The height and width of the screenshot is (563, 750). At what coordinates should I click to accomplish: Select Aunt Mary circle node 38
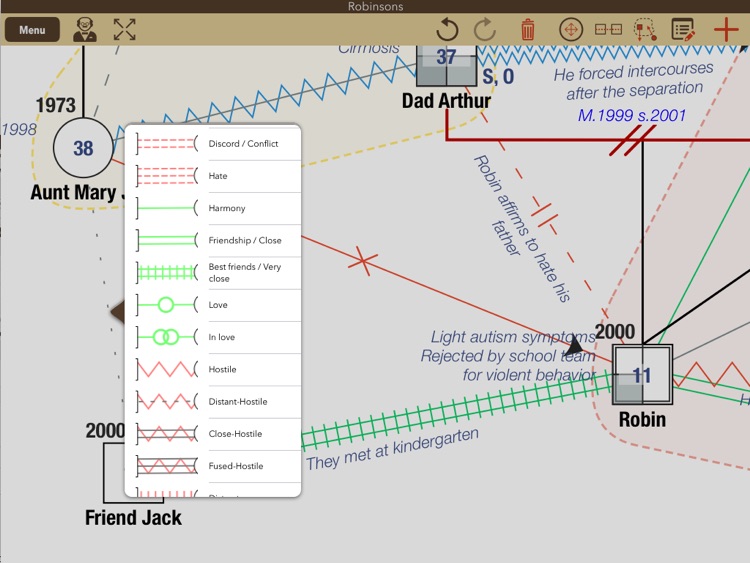(x=83, y=148)
